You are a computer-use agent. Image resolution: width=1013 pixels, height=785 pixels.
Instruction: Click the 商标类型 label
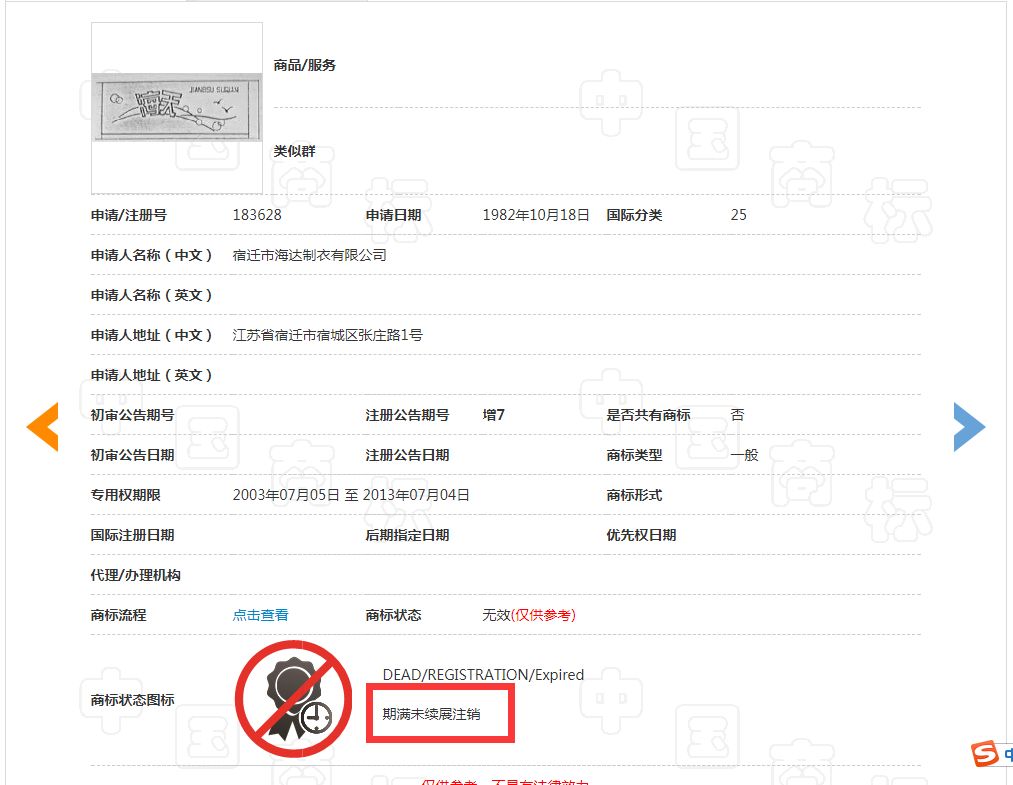click(634, 455)
